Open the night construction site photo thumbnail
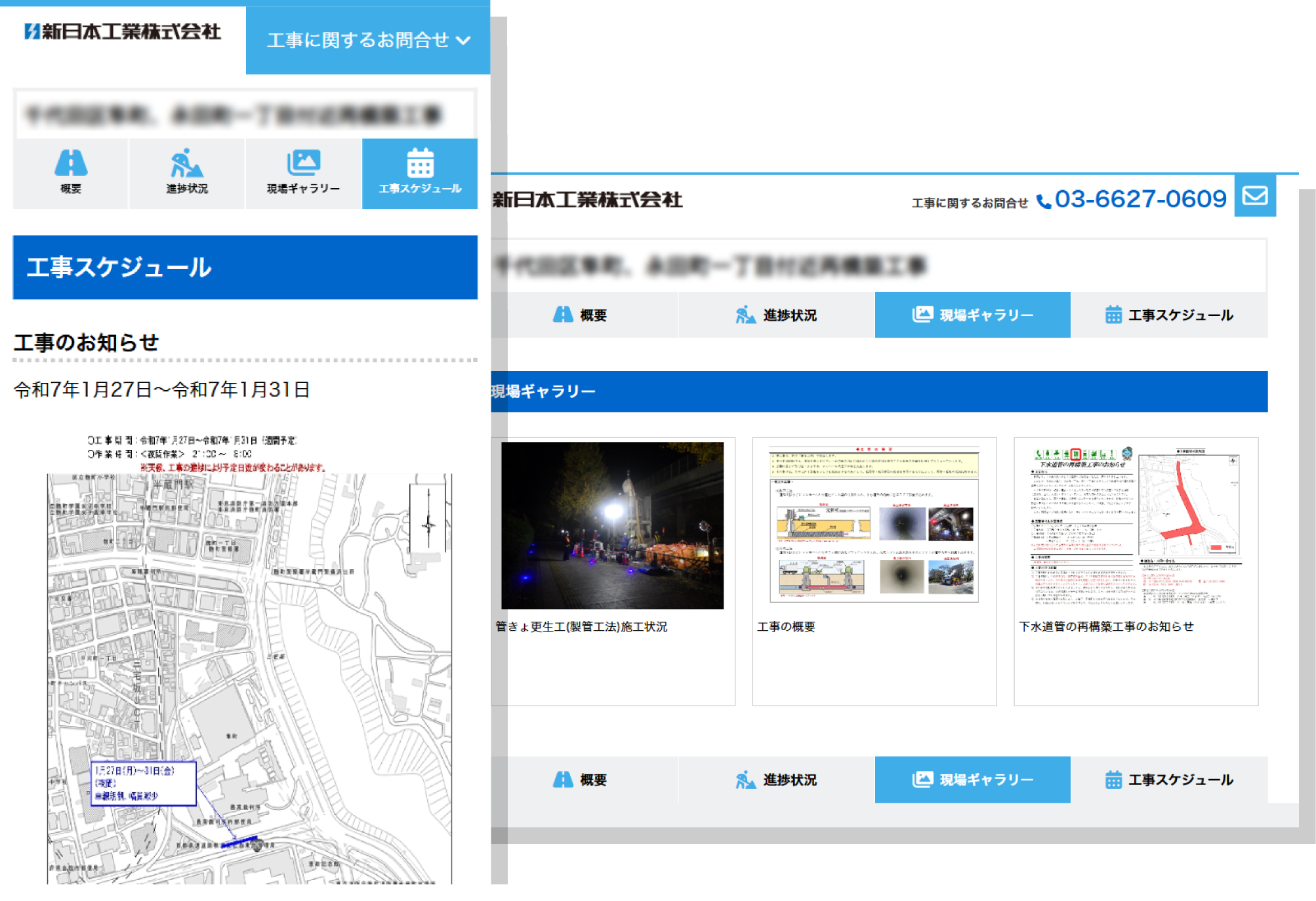1316x901 pixels. point(612,525)
